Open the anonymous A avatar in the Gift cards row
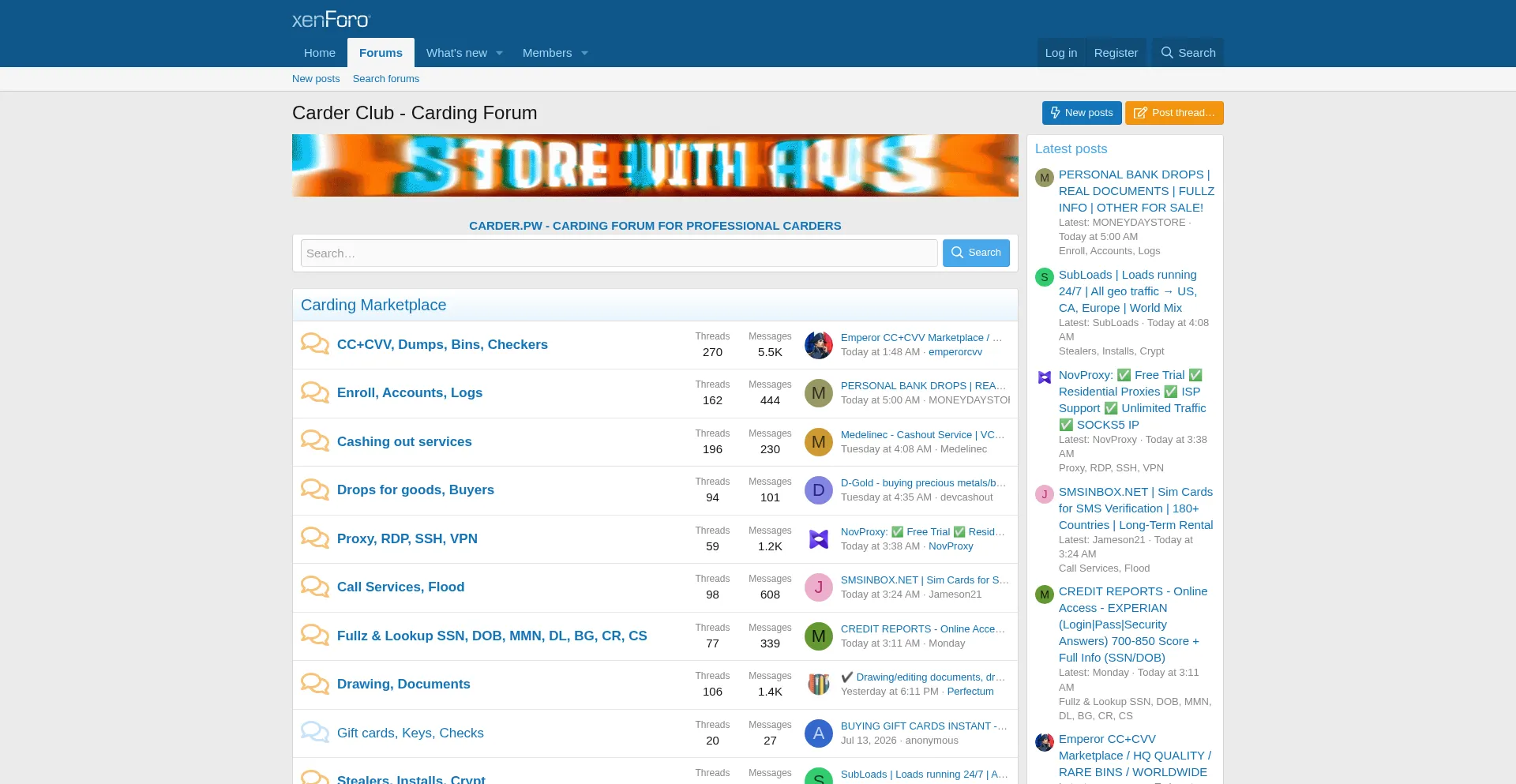This screenshot has height=784, width=1516. (x=819, y=733)
